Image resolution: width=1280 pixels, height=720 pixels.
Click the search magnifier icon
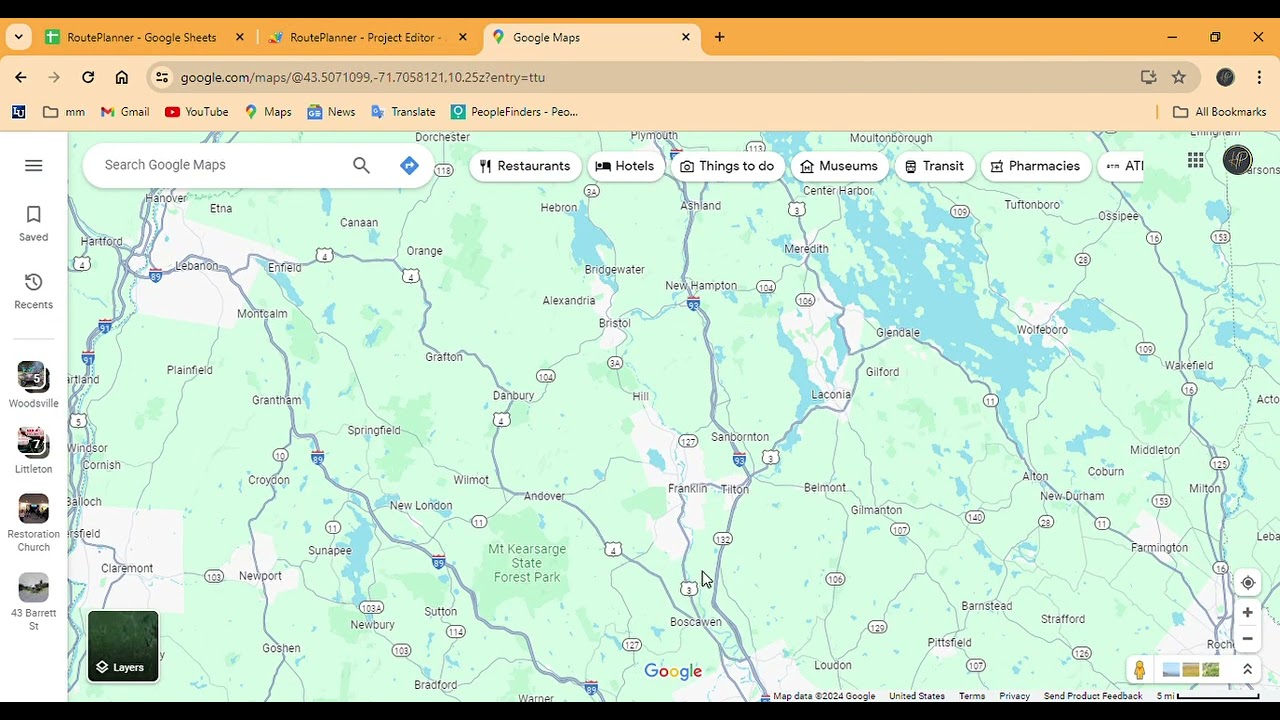361,165
